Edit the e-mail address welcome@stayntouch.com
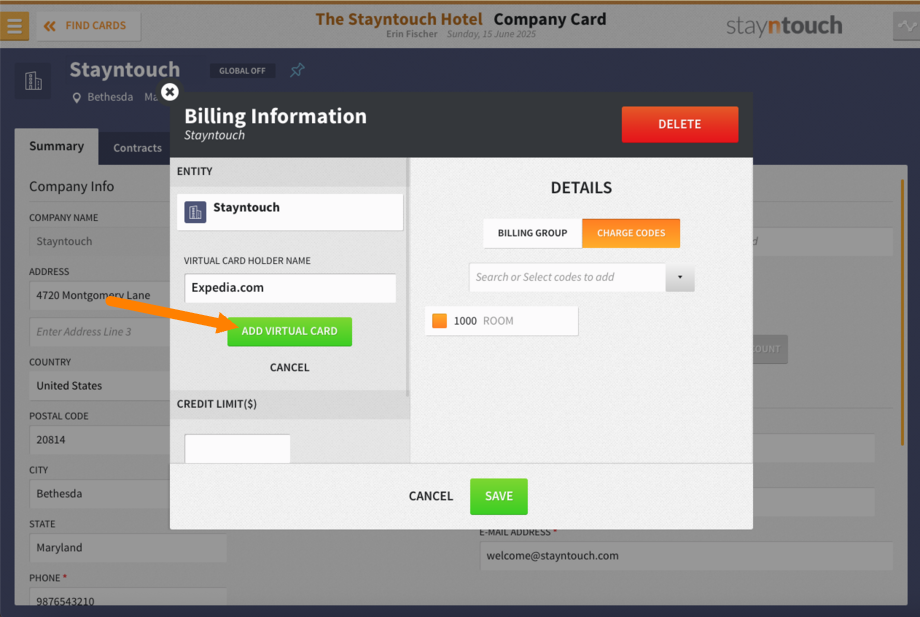The height and width of the screenshot is (617, 920). click(686, 556)
